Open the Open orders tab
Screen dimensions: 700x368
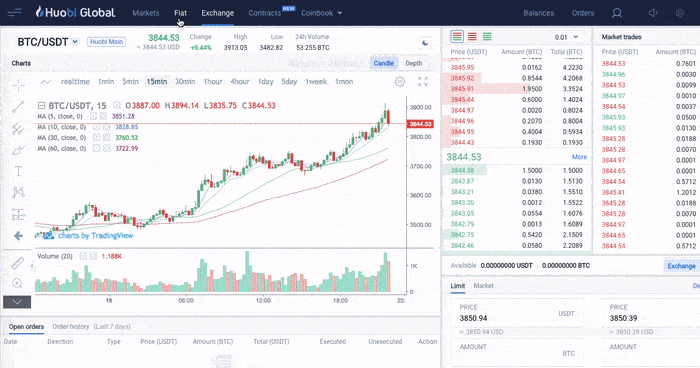[x=26, y=326]
